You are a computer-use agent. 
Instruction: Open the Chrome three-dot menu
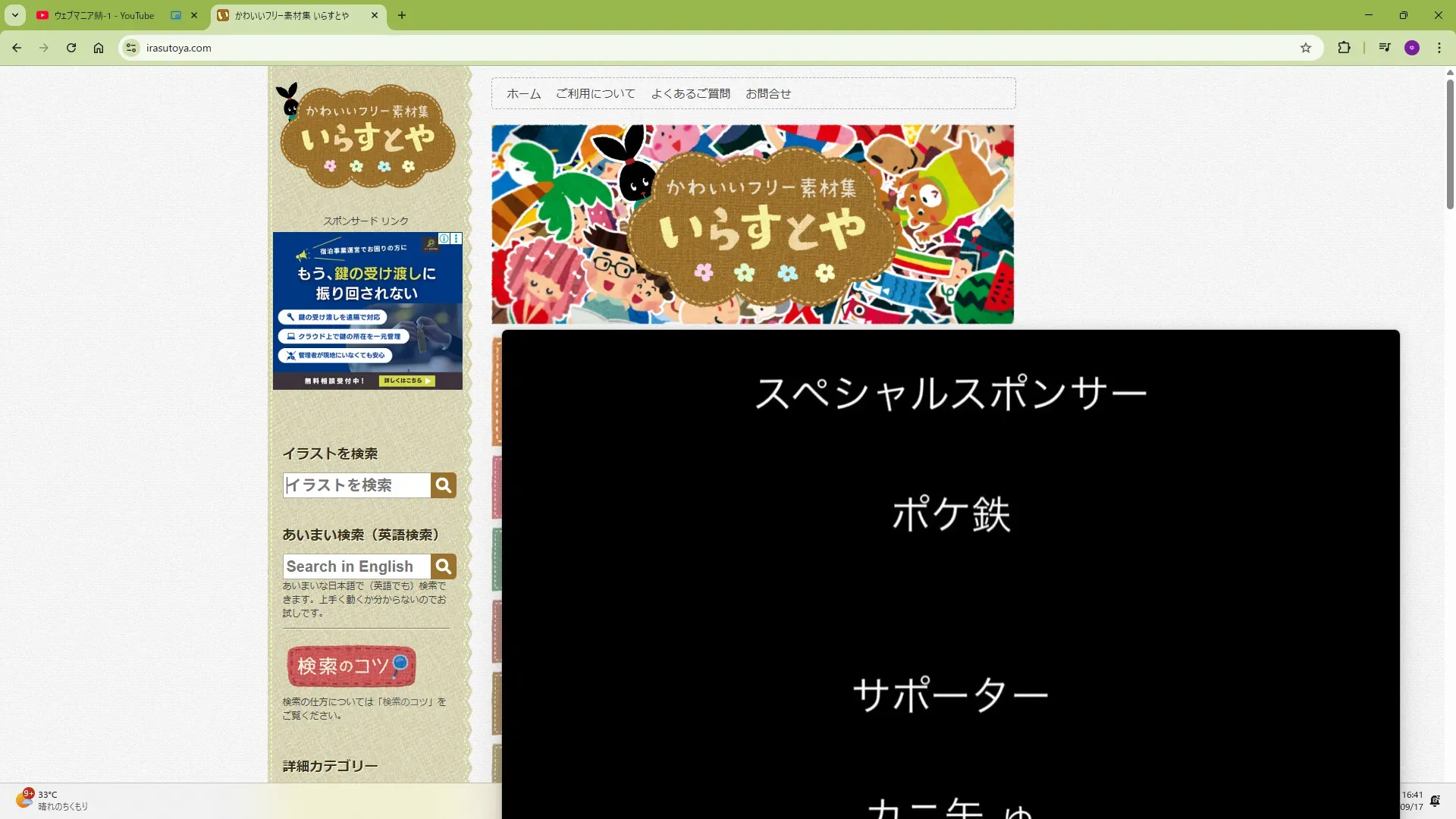click(1439, 48)
